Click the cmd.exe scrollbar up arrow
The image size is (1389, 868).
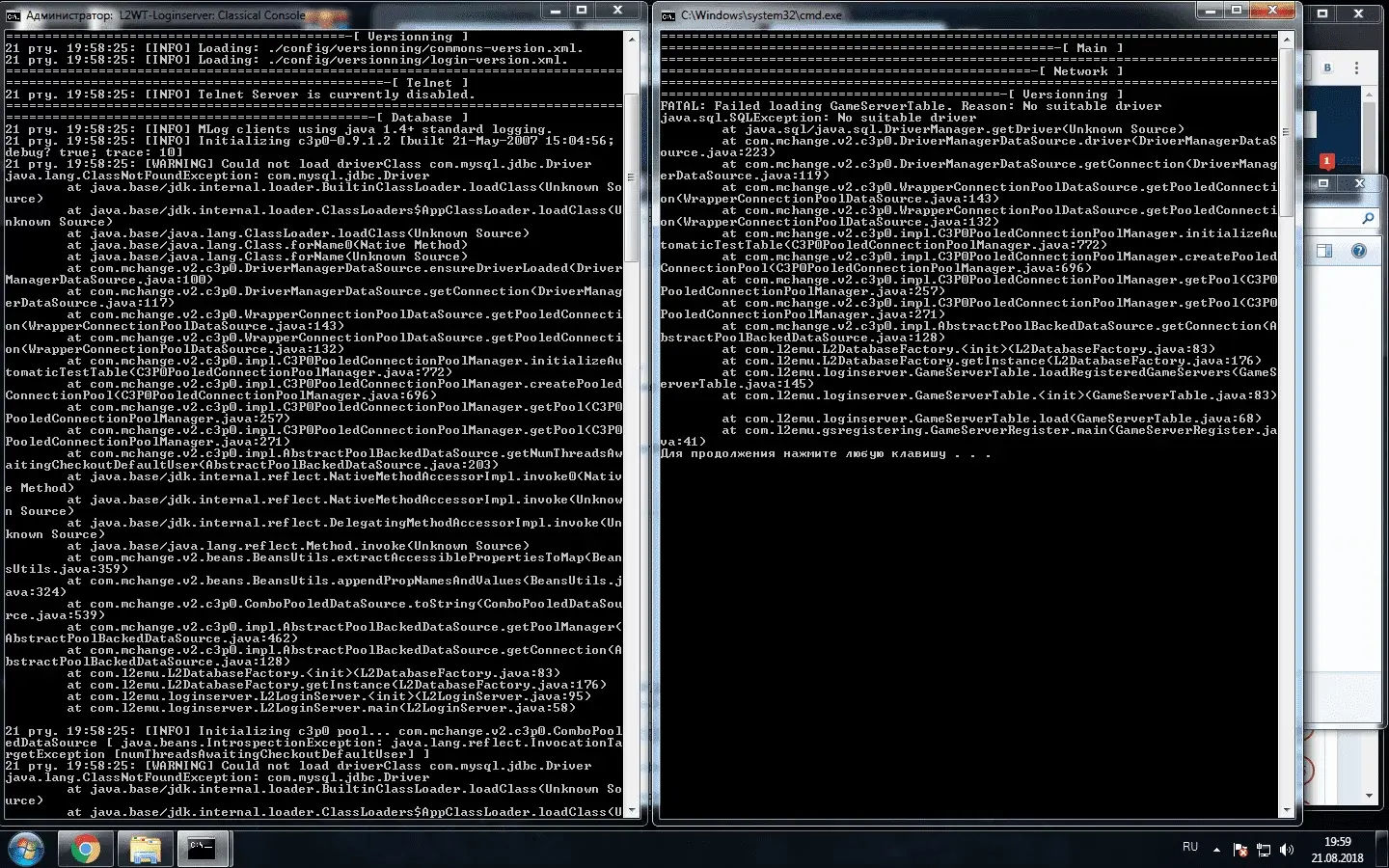coord(1286,39)
